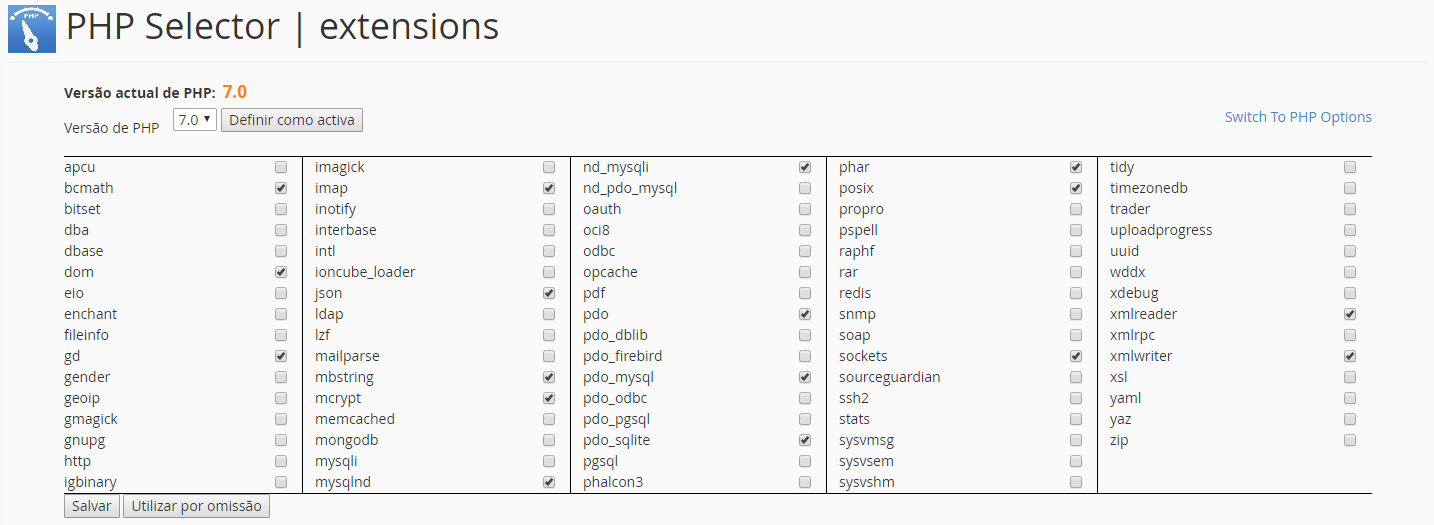Disable the mbstring extension
This screenshot has width=1434, height=525.
click(x=549, y=377)
